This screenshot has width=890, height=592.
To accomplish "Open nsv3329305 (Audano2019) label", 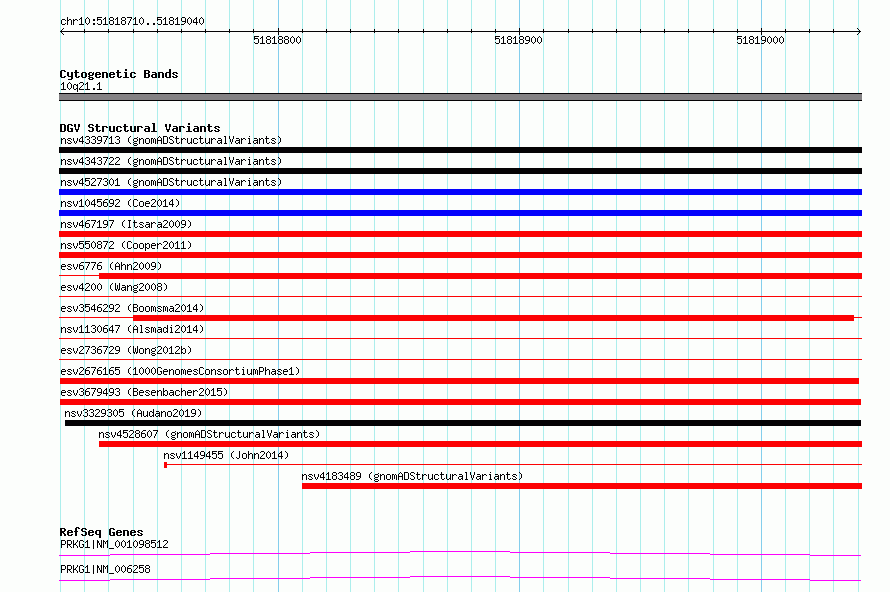I will [x=133, y=413].
